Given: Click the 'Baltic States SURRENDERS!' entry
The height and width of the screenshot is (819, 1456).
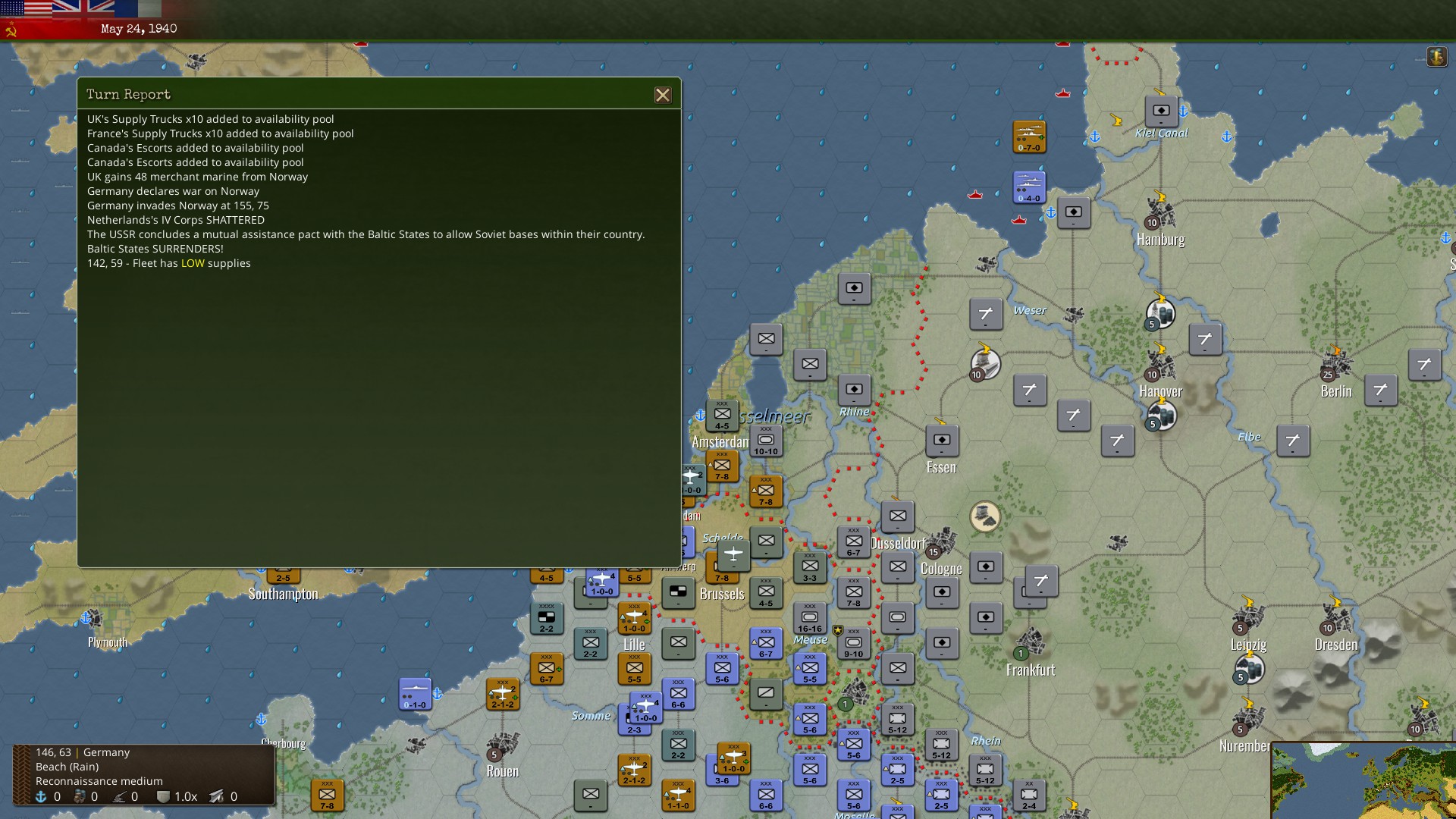Looking at the screenshot, I should click(155, 249).
